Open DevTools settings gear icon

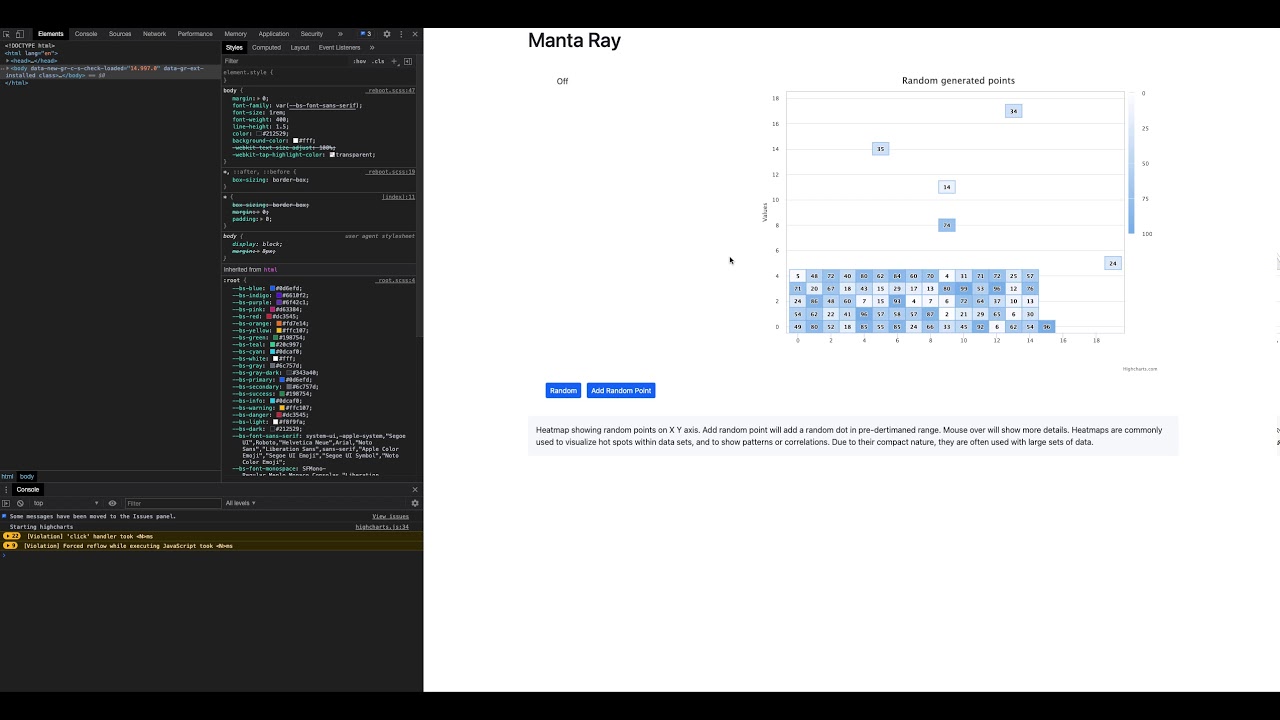pos(387,34)
